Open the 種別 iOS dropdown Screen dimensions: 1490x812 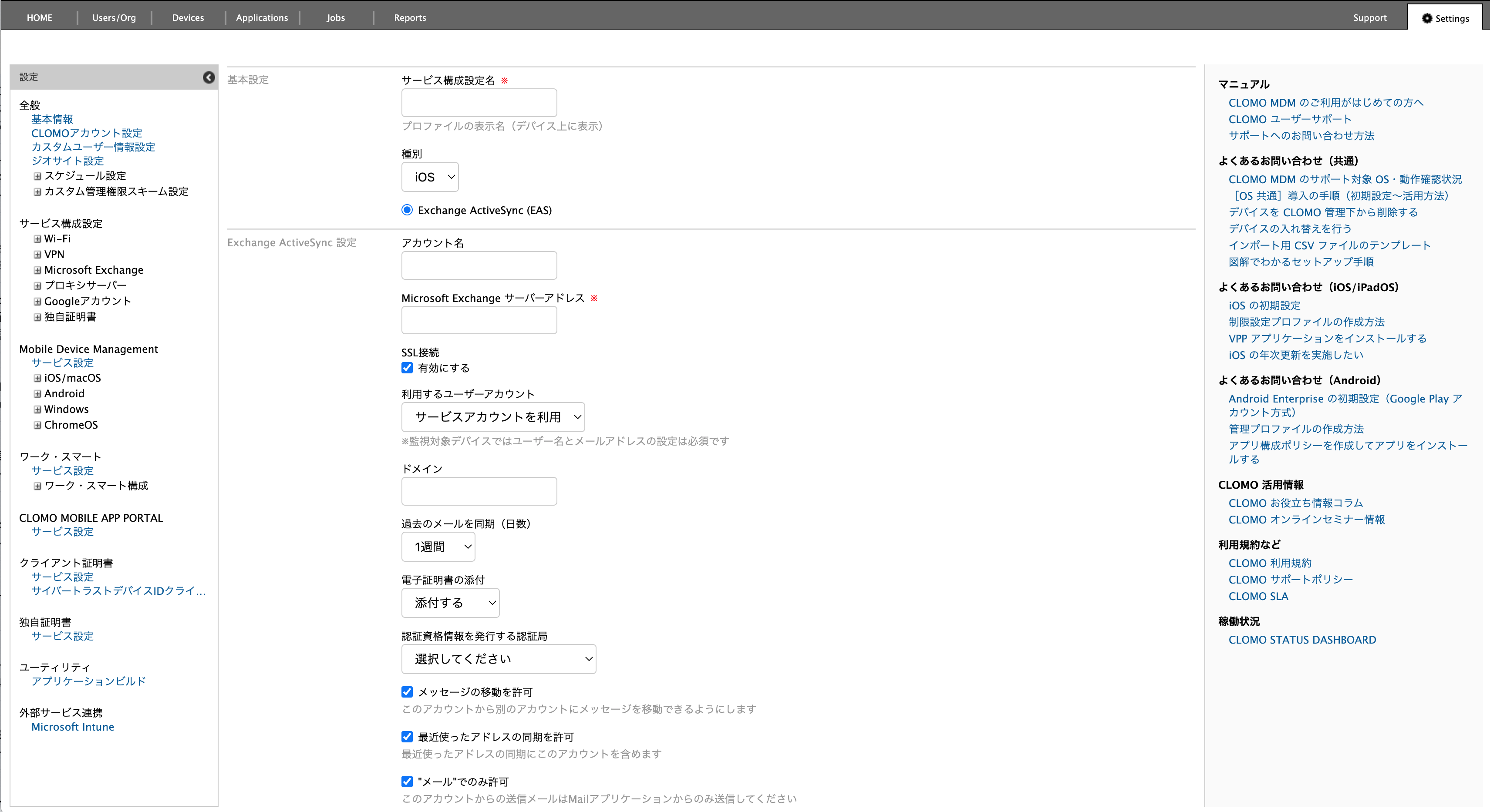pyautogui.click(x=430, y=177)
